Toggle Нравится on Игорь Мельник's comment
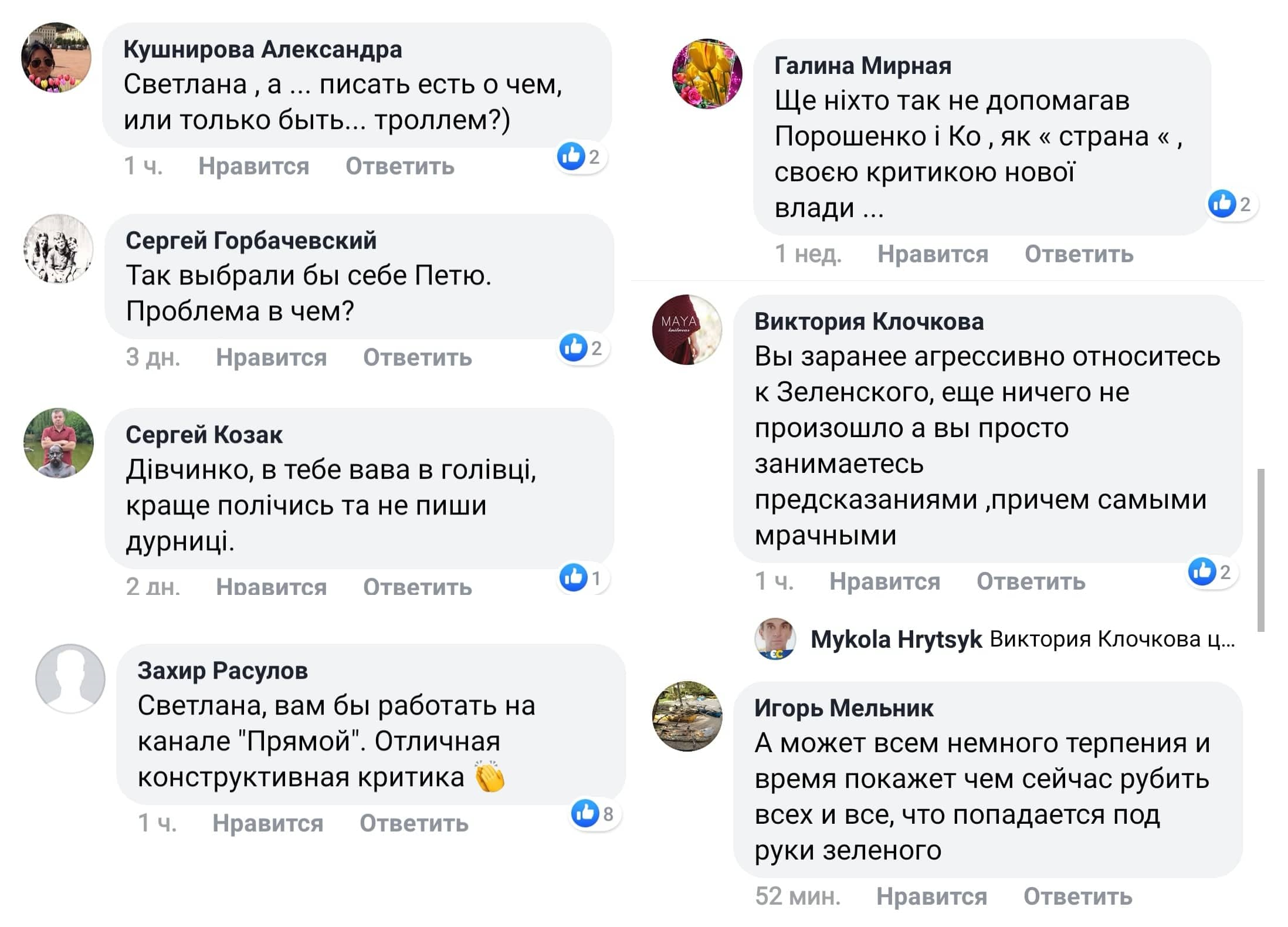 931,896
